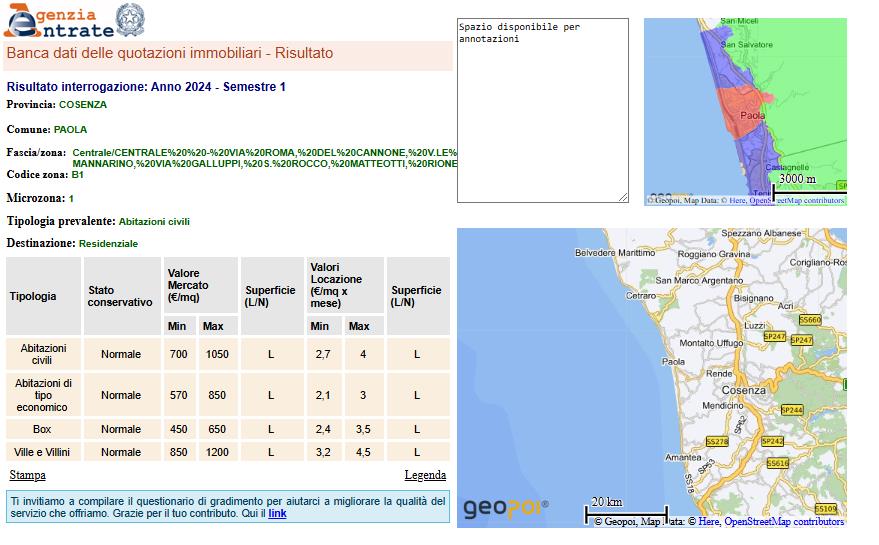Click the SP244 road marker on map

point(791,410)
